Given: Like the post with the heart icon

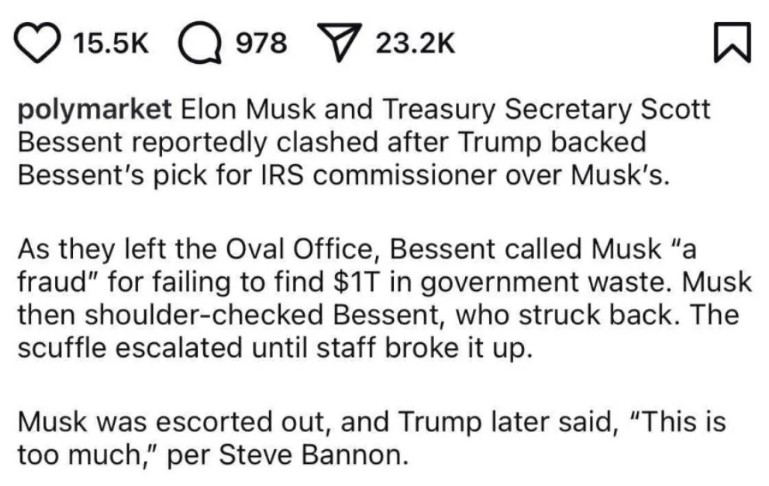Looking at the screenshot, I should coord(38,43).
